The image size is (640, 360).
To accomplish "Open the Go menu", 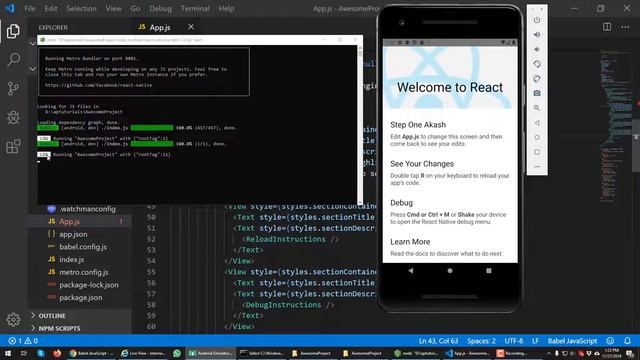I will [x=135, y=9].
